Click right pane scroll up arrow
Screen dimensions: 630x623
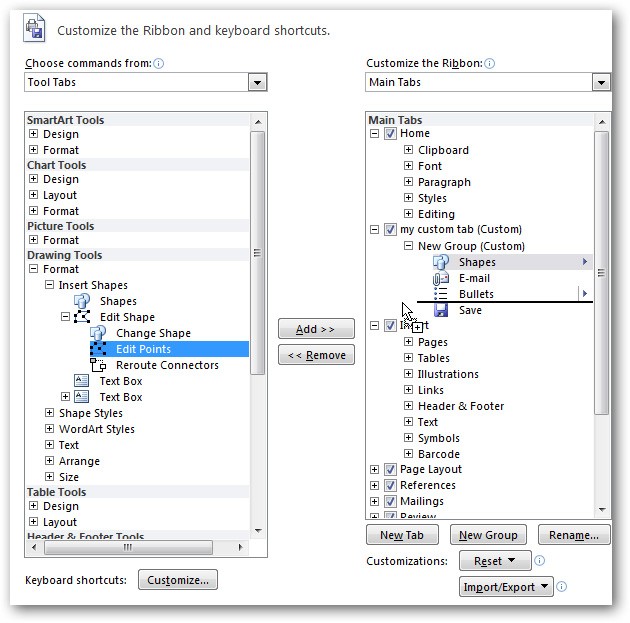601,121
